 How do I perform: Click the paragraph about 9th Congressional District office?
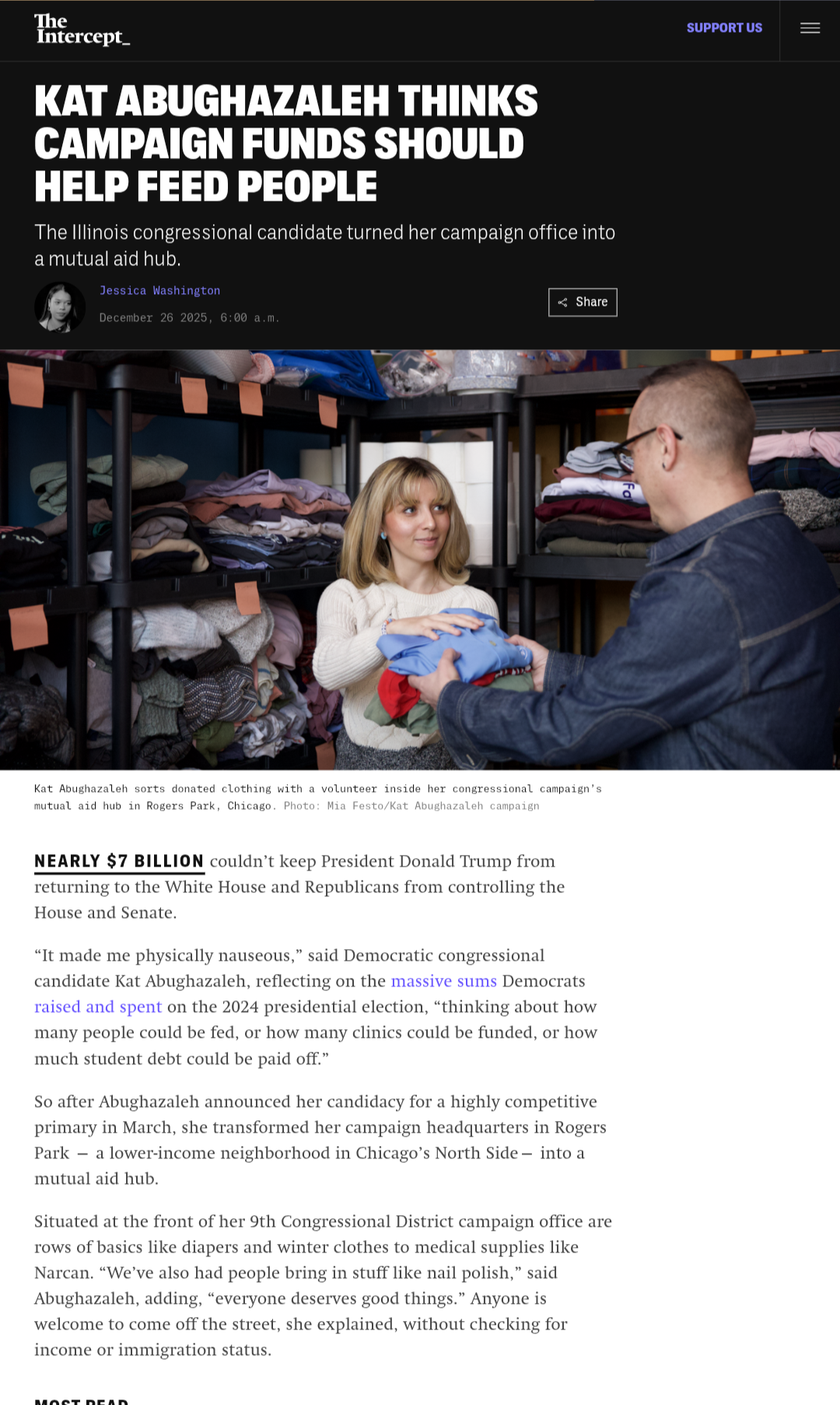point(323,1285)
